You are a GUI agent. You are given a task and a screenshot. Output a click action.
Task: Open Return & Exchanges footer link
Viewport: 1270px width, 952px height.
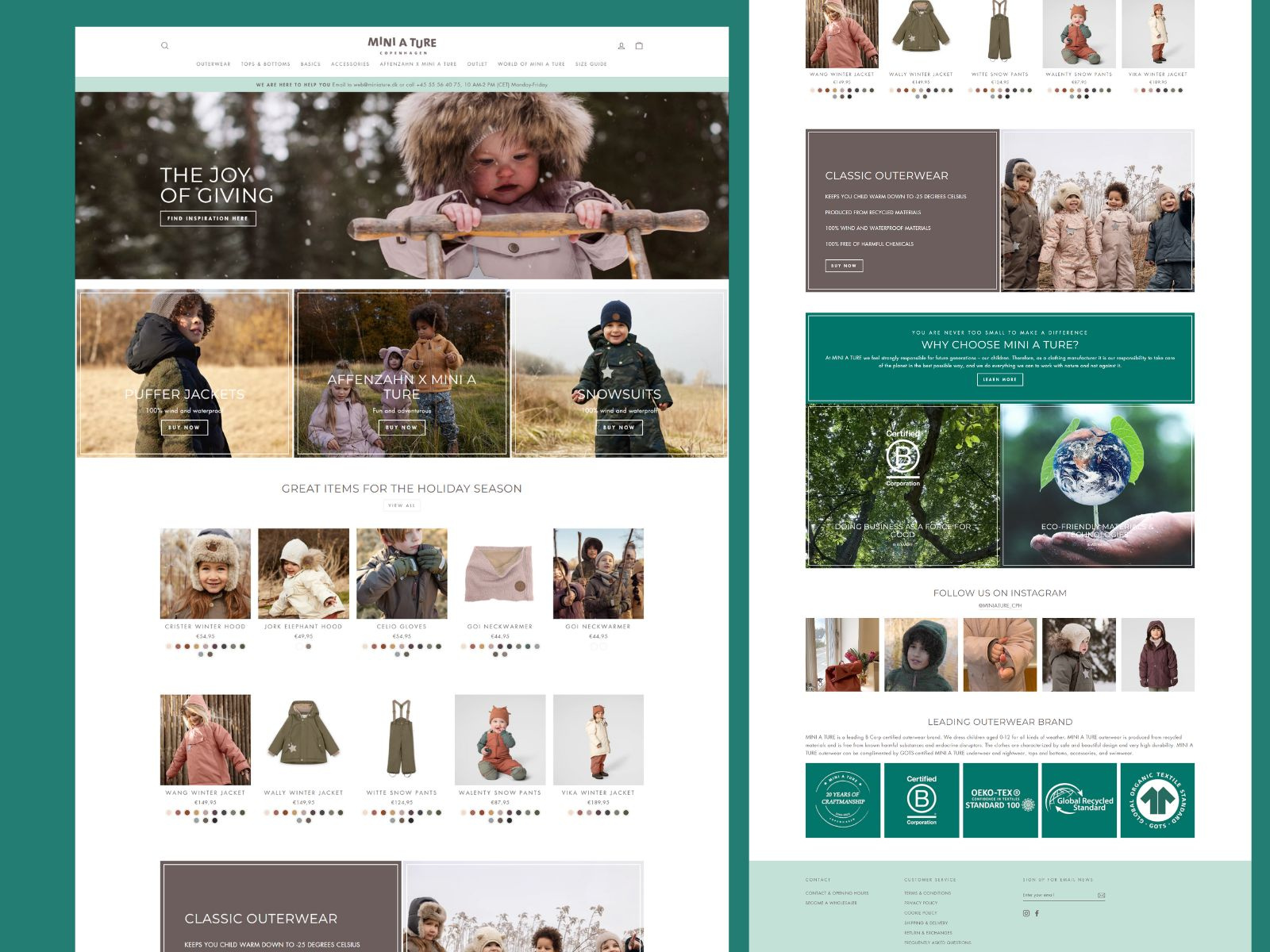point(928,933)
